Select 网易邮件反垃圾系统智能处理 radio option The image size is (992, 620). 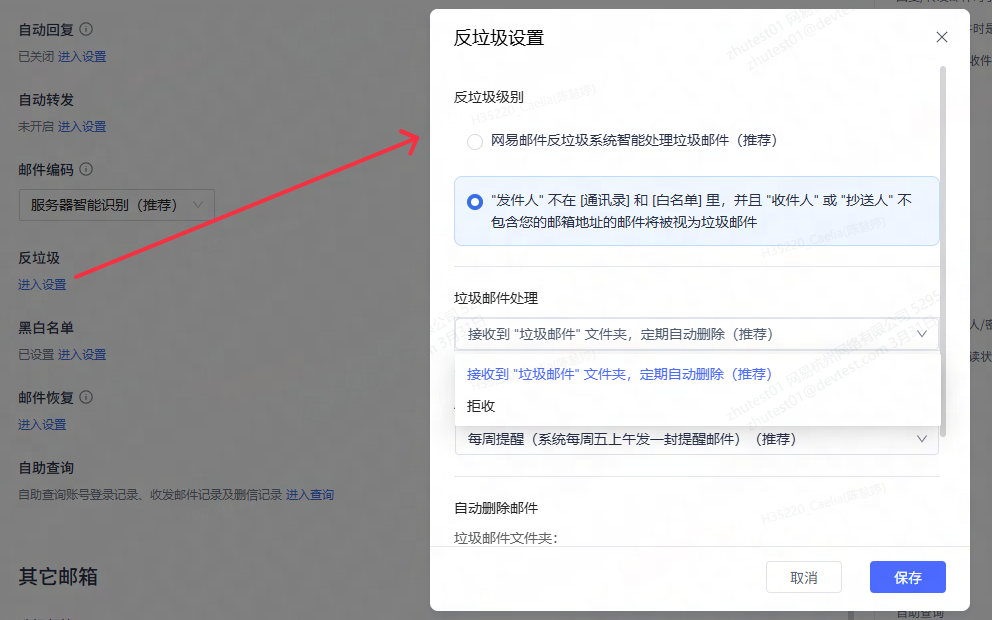[474, 141]
